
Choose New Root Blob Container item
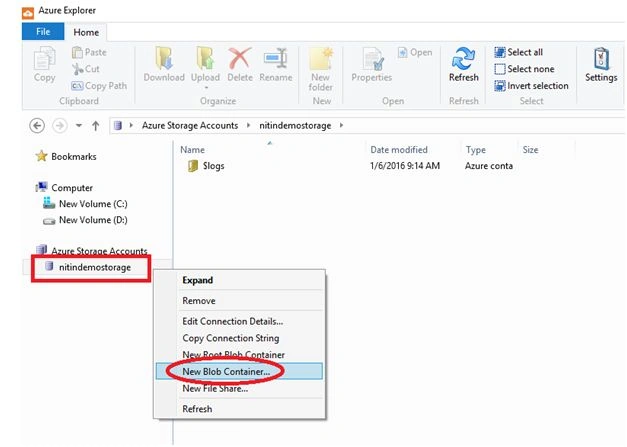pyautogui.click(x=234, y=355)
